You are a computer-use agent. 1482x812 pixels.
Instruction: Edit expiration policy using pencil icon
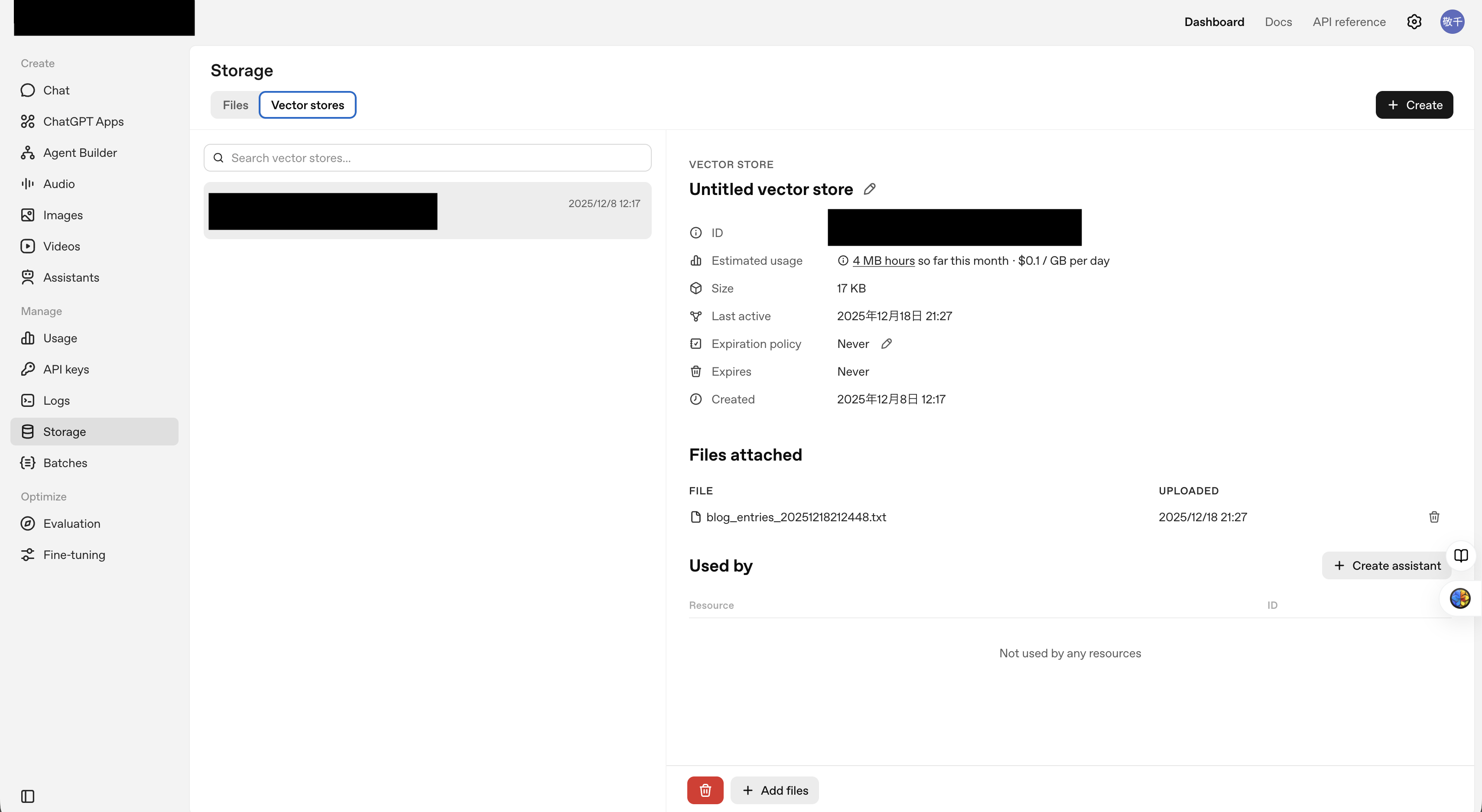point(887,344)
